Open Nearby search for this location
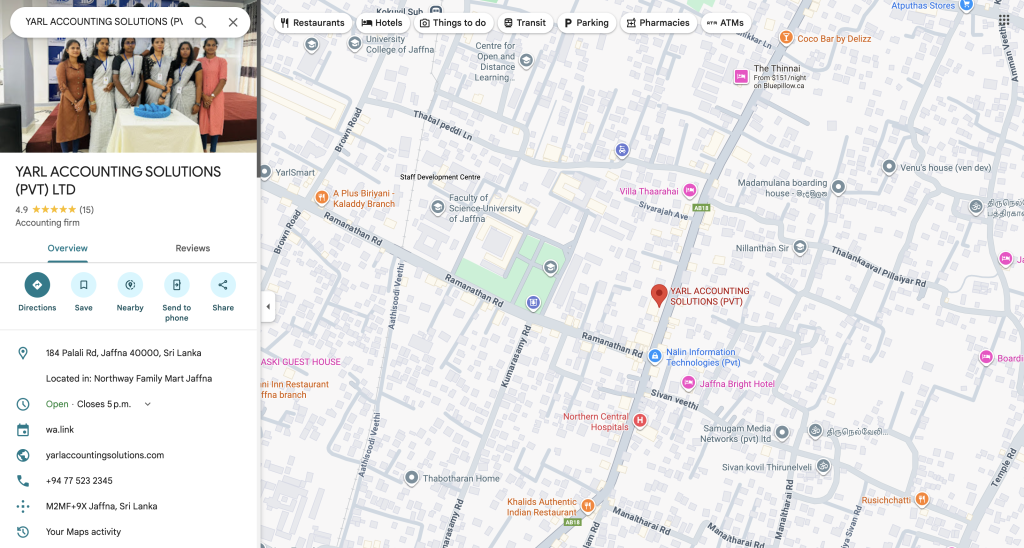The height and width of the screenshot is (548, 1024). click(x=130, y=285)
